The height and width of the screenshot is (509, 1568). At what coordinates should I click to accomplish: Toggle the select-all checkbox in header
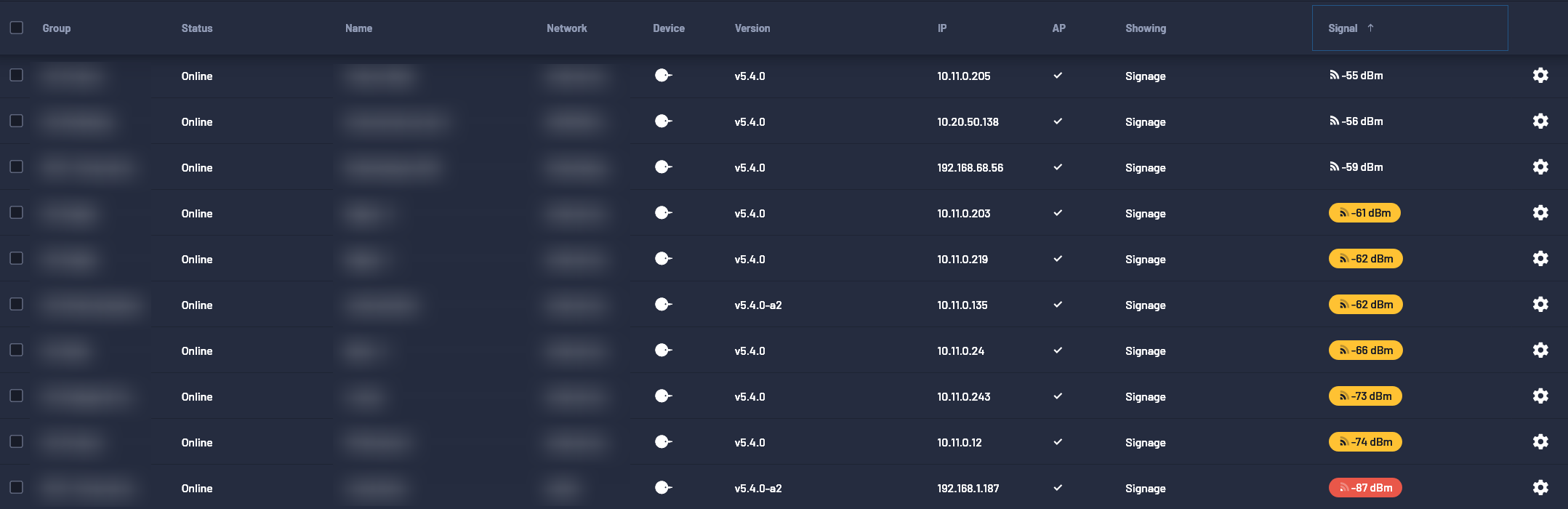coord(17,28)
